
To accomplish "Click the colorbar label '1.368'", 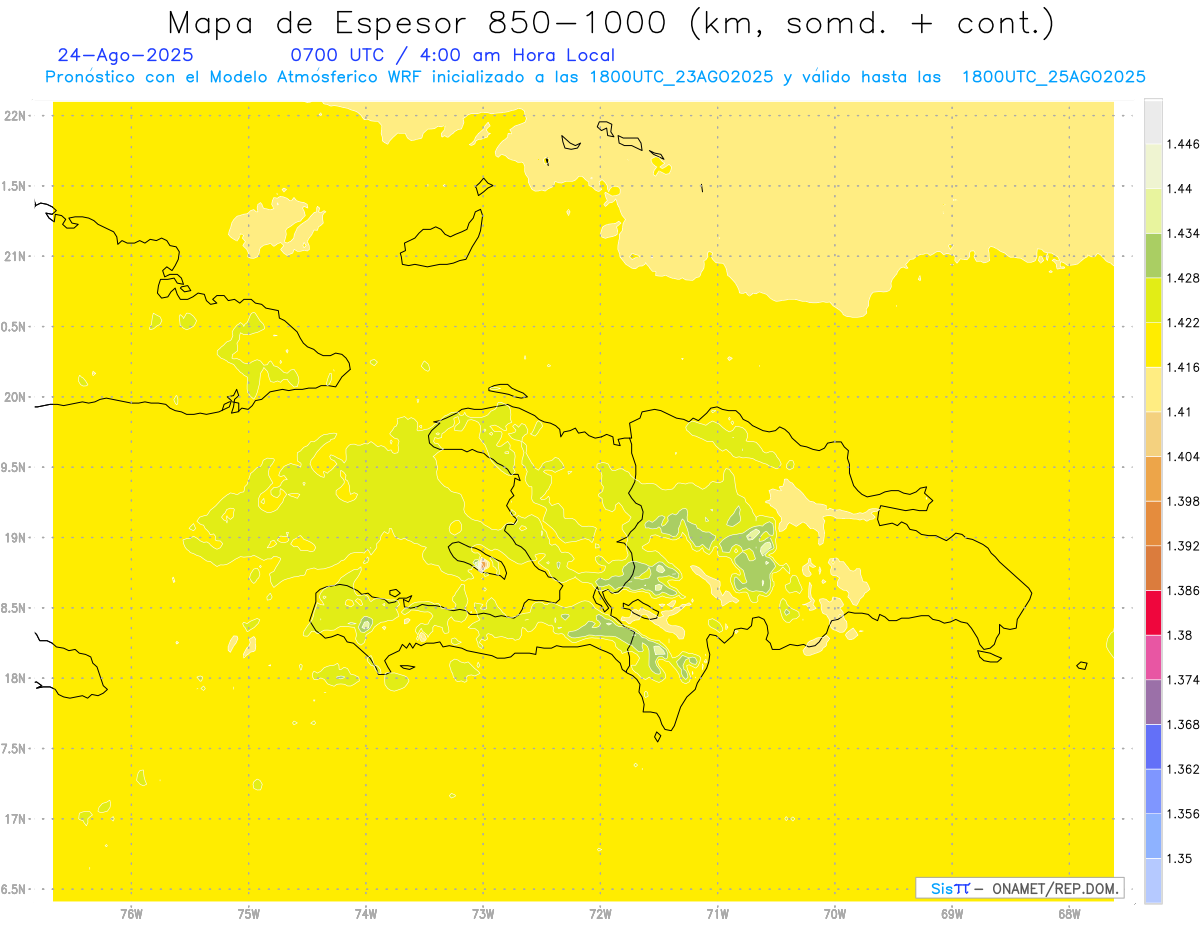I will pyautogui.click(x=1183, y=725).
